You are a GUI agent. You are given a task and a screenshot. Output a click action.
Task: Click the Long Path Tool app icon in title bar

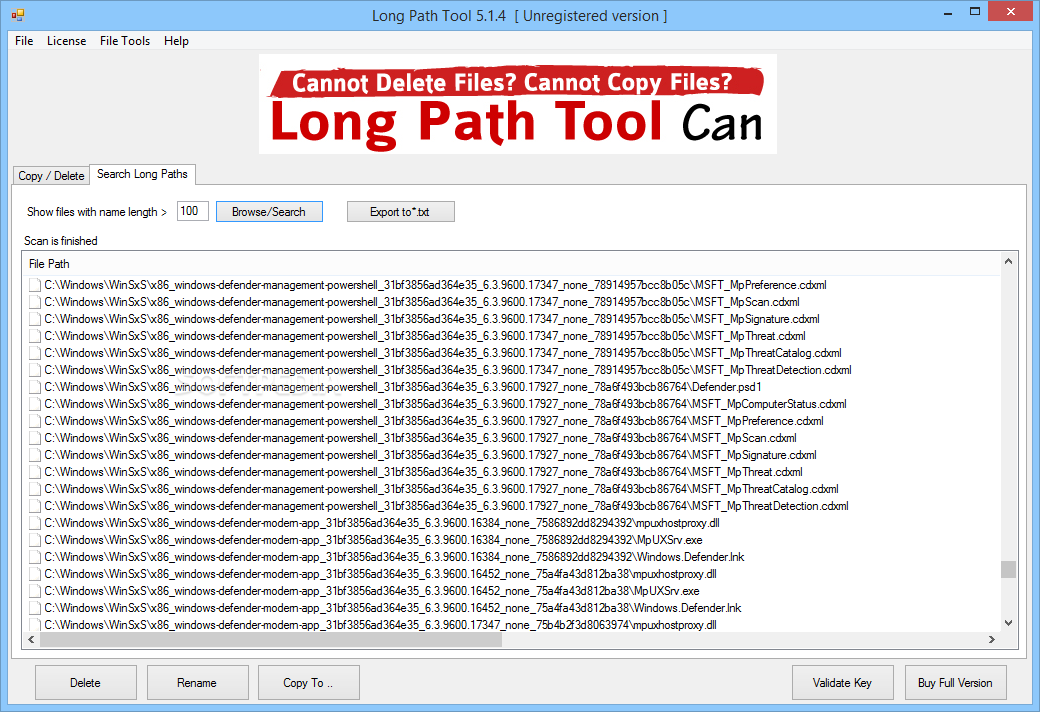coord(18,15)
